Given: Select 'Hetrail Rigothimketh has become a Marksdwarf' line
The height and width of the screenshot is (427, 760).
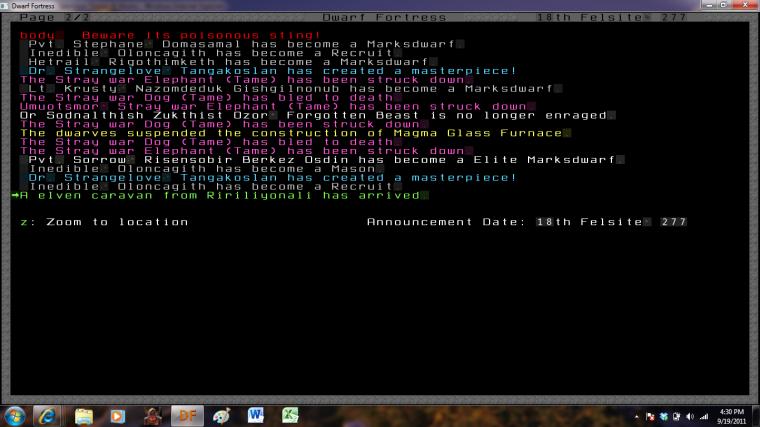Looking at the screenshot, I should coord(228,62).
